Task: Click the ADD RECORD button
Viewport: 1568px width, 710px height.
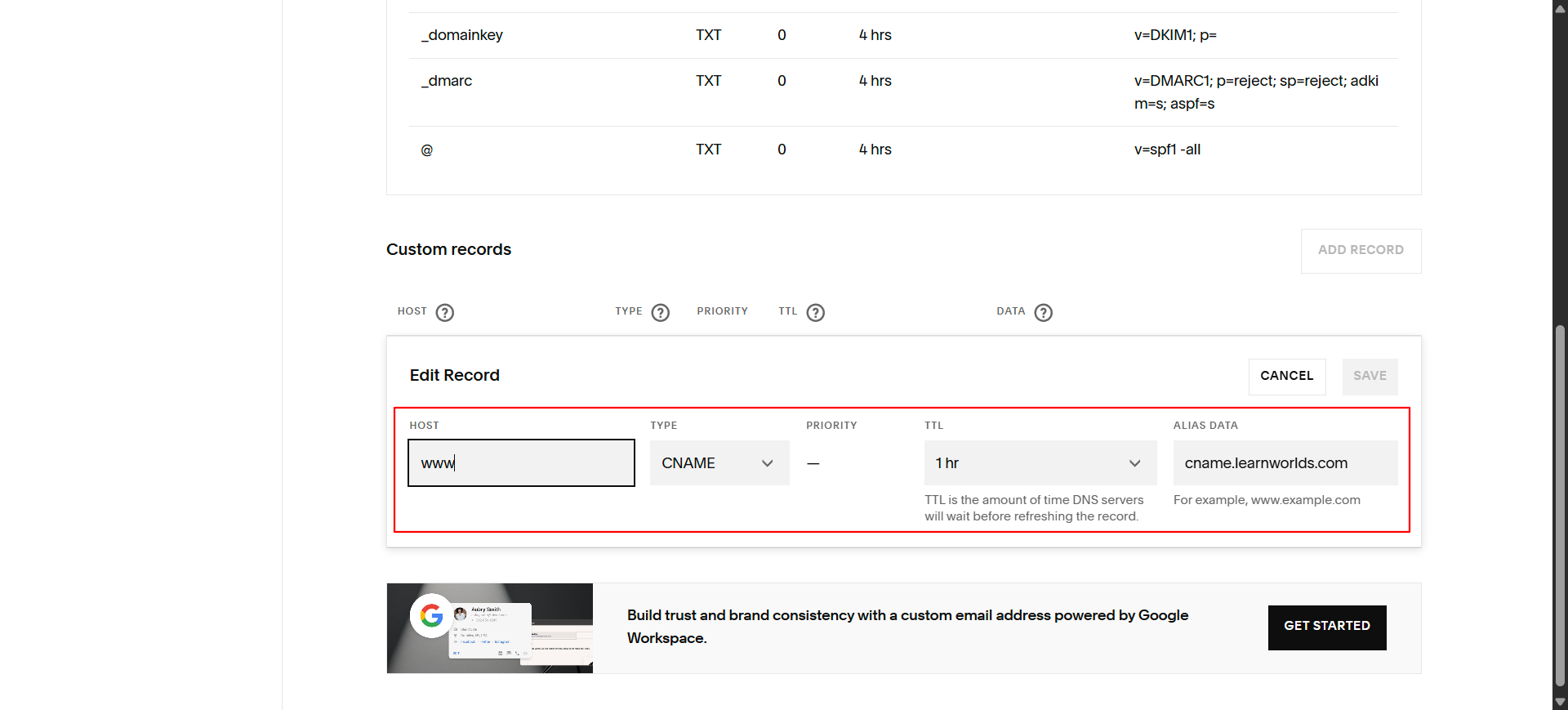Action: (1361, 250)
